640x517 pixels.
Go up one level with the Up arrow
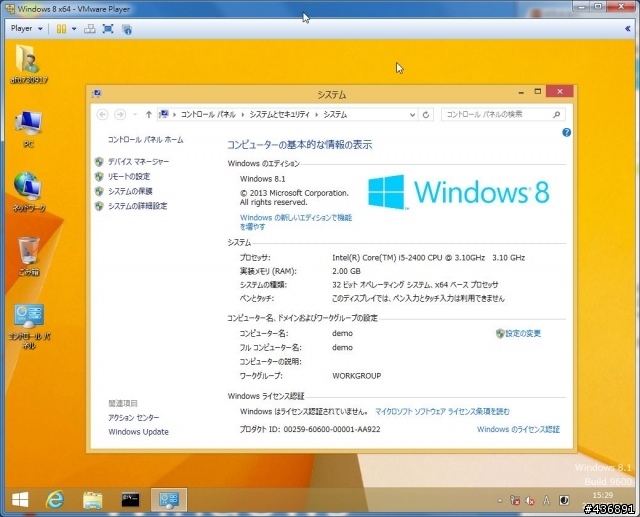pyautogui.click(x=149, y=115)
